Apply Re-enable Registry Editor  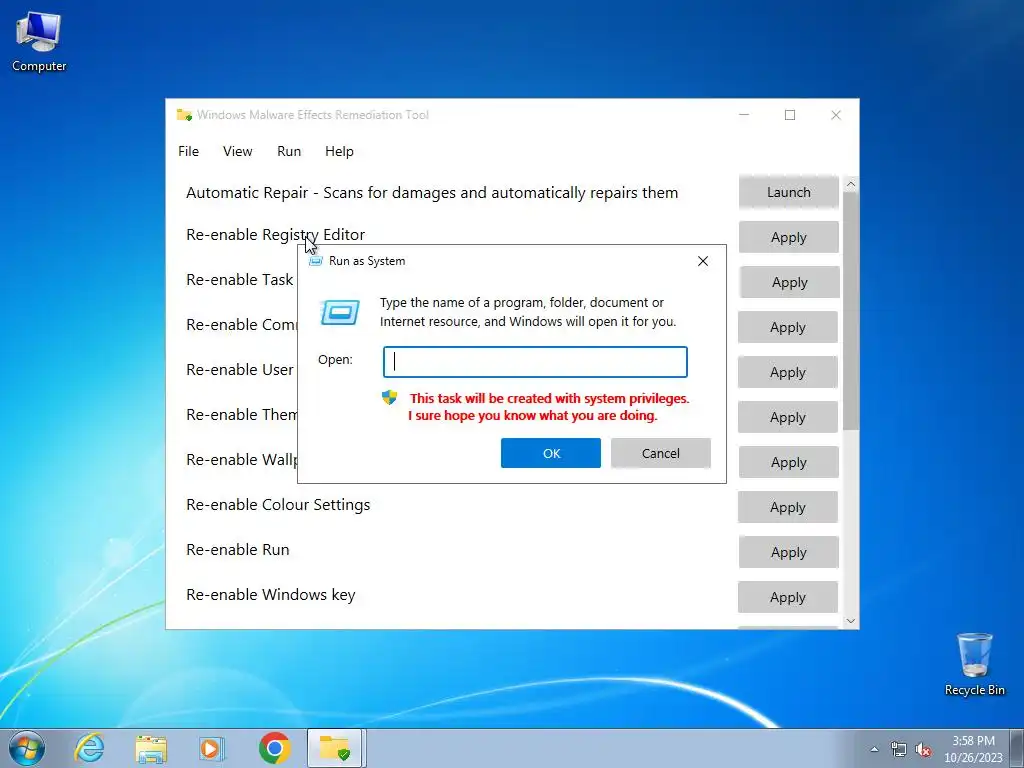(x=788, y=237)
